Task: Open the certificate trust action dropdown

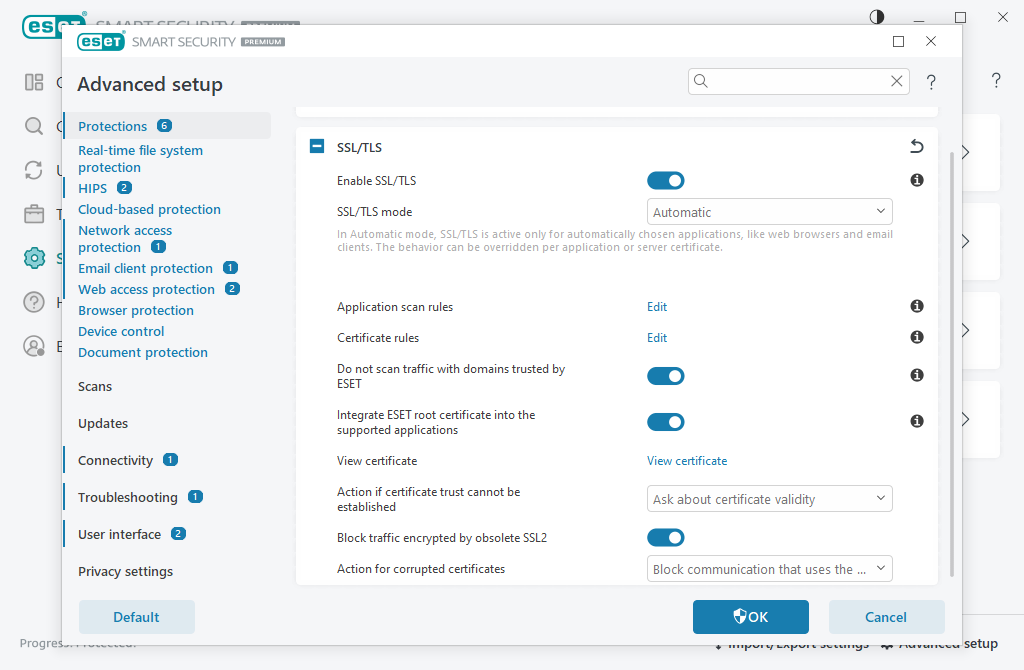Action: coord(769,499)
